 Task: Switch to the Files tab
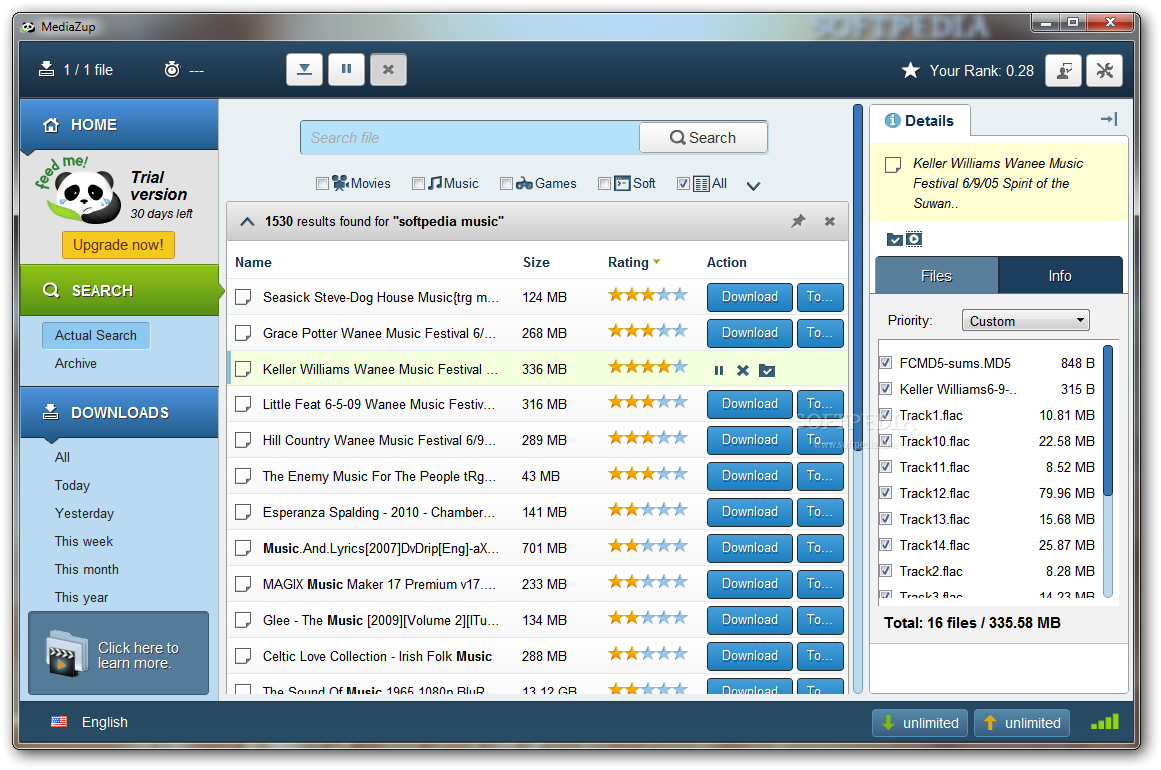pos(937,275)
